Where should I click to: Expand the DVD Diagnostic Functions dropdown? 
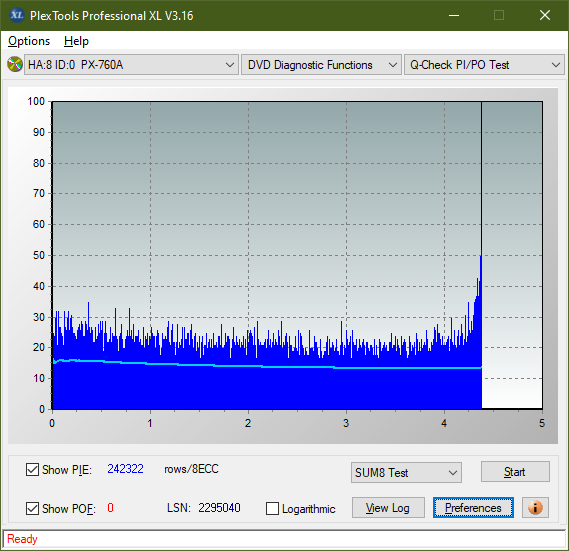coord(321,65)
